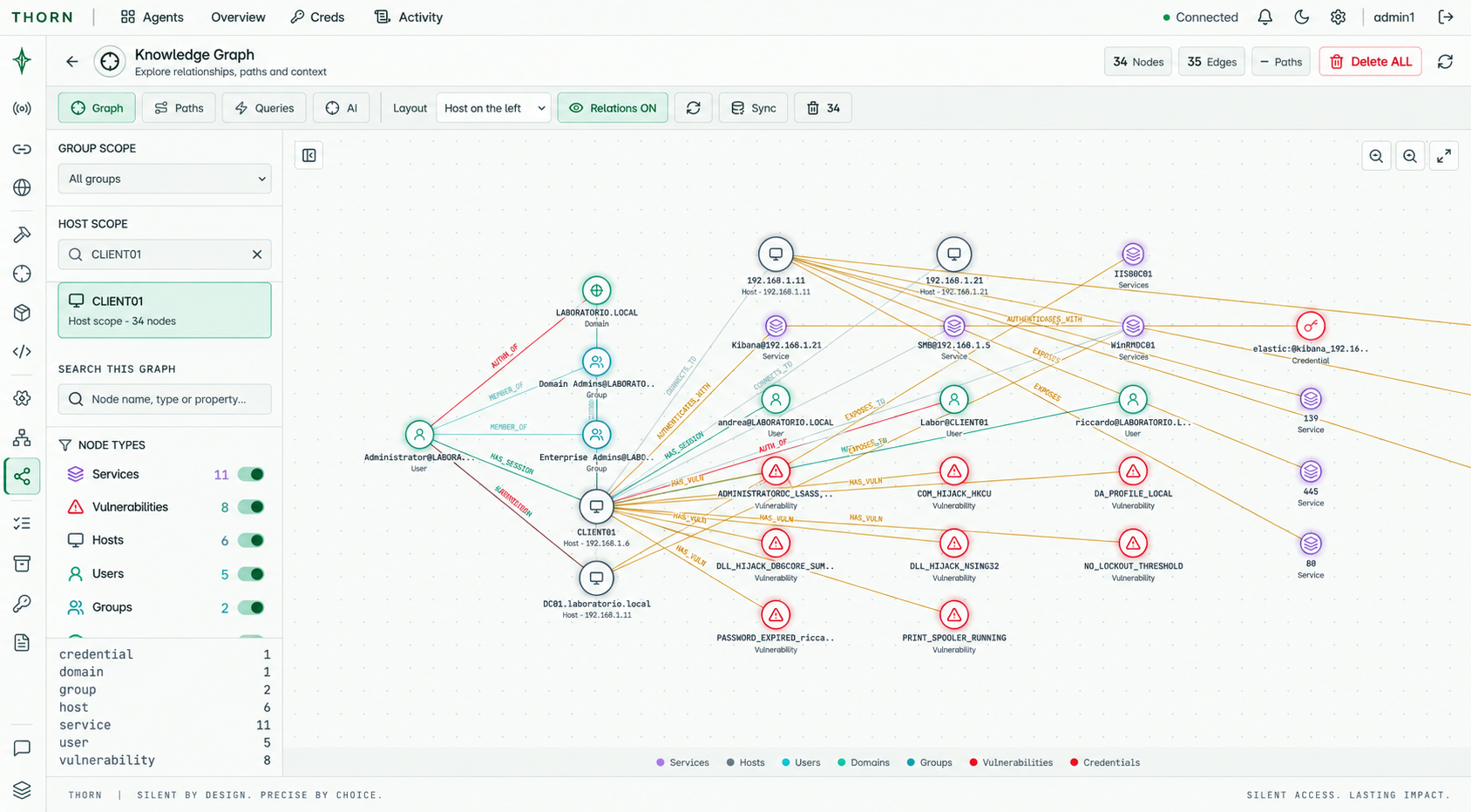Click the back arrow beside Knowledge Graph
Viewport: 1471px width, 812px height.
tap(72, 61)
